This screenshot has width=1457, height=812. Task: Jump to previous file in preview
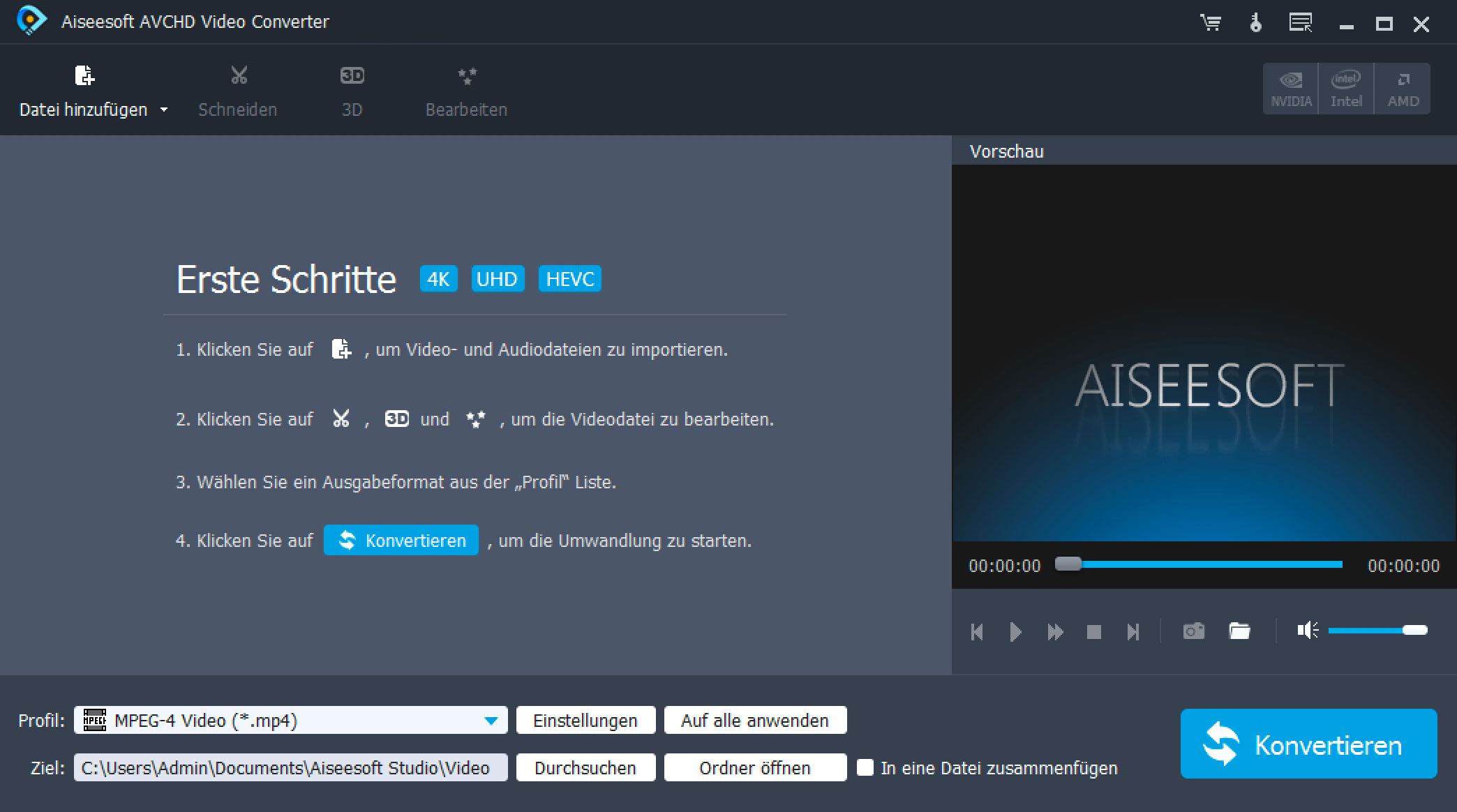click(x=977, y=632)
